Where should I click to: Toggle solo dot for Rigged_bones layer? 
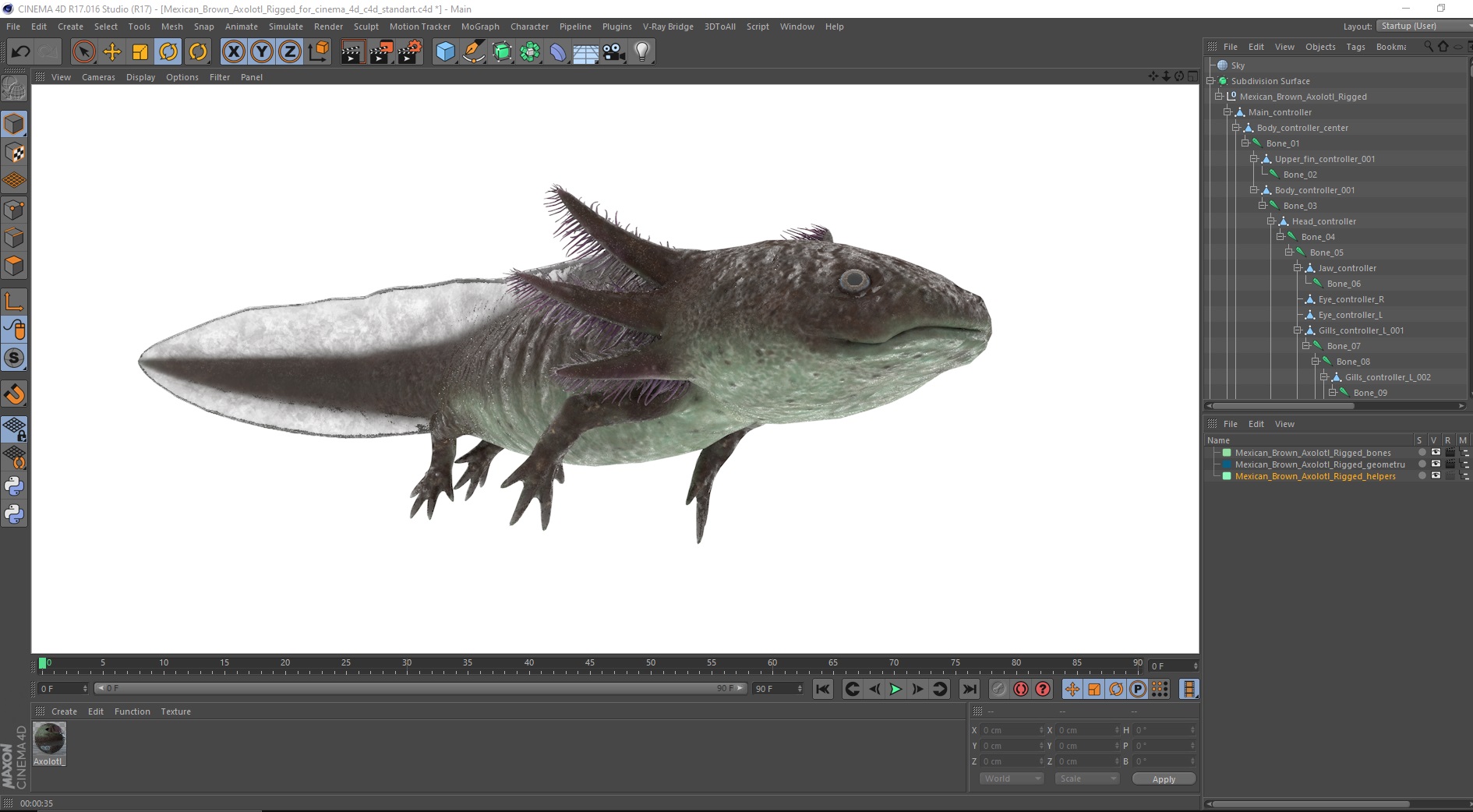[x=1422, y=452]
